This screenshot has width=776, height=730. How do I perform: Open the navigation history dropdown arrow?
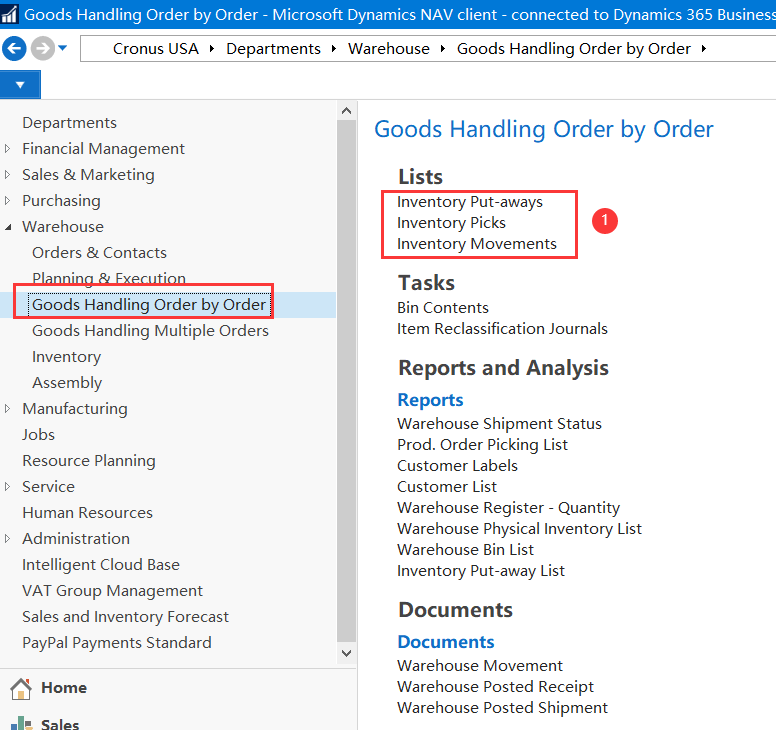62,48
